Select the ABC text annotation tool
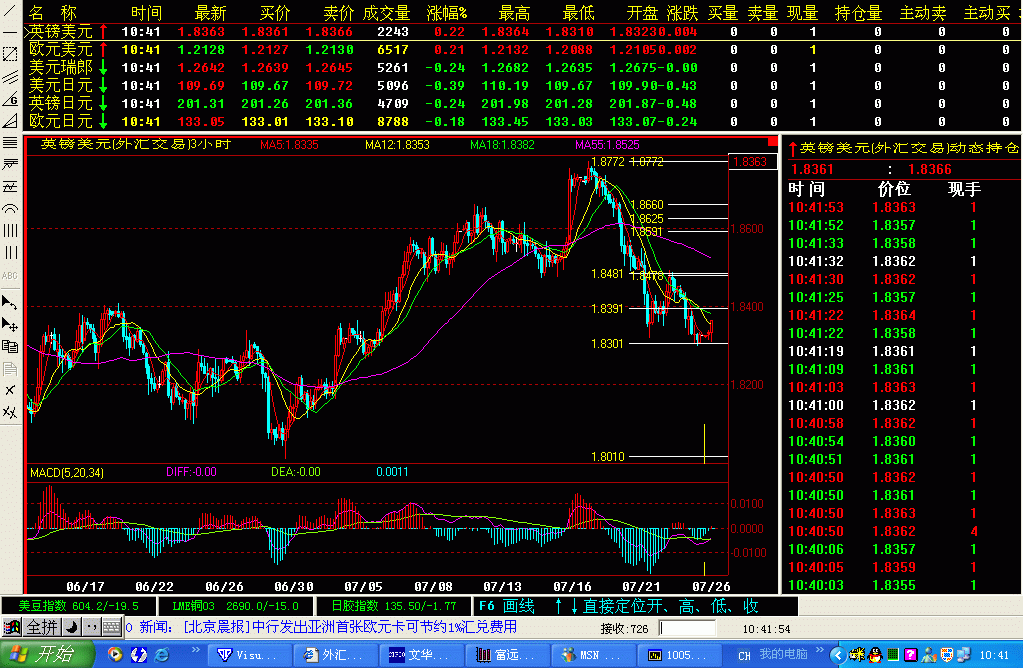This screenshot has width=1023, height=668. tap(10, 275)
